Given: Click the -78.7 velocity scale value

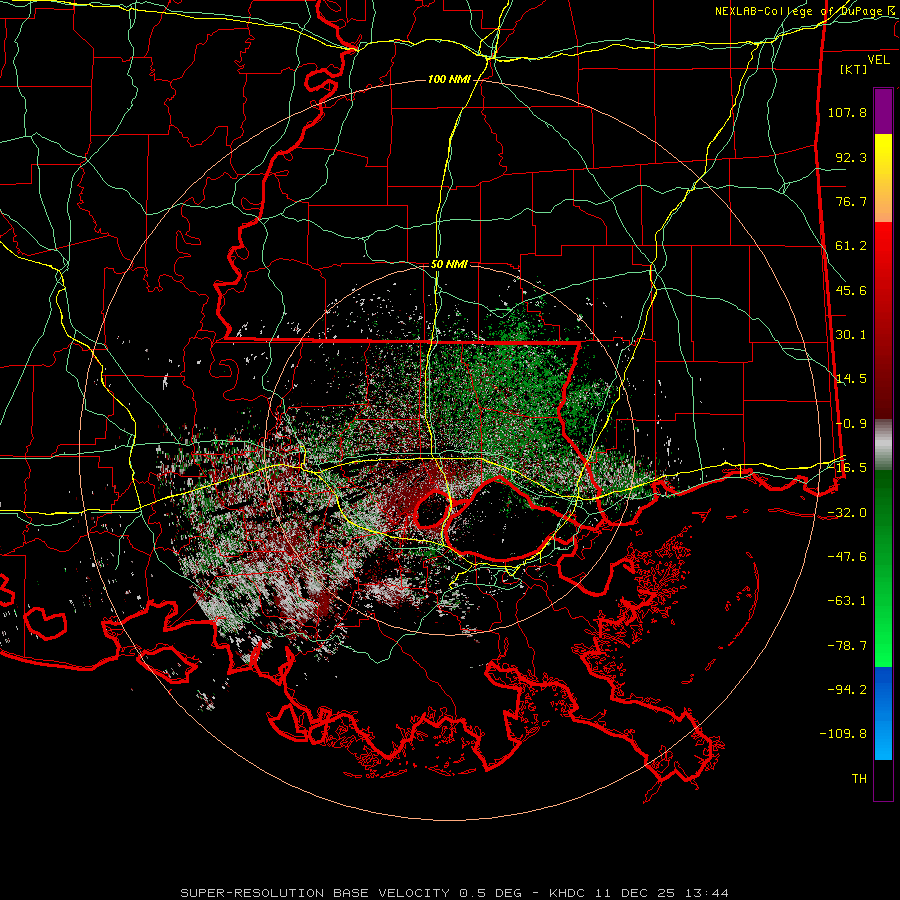Looking at the screenshot, I should pos(847,646).
